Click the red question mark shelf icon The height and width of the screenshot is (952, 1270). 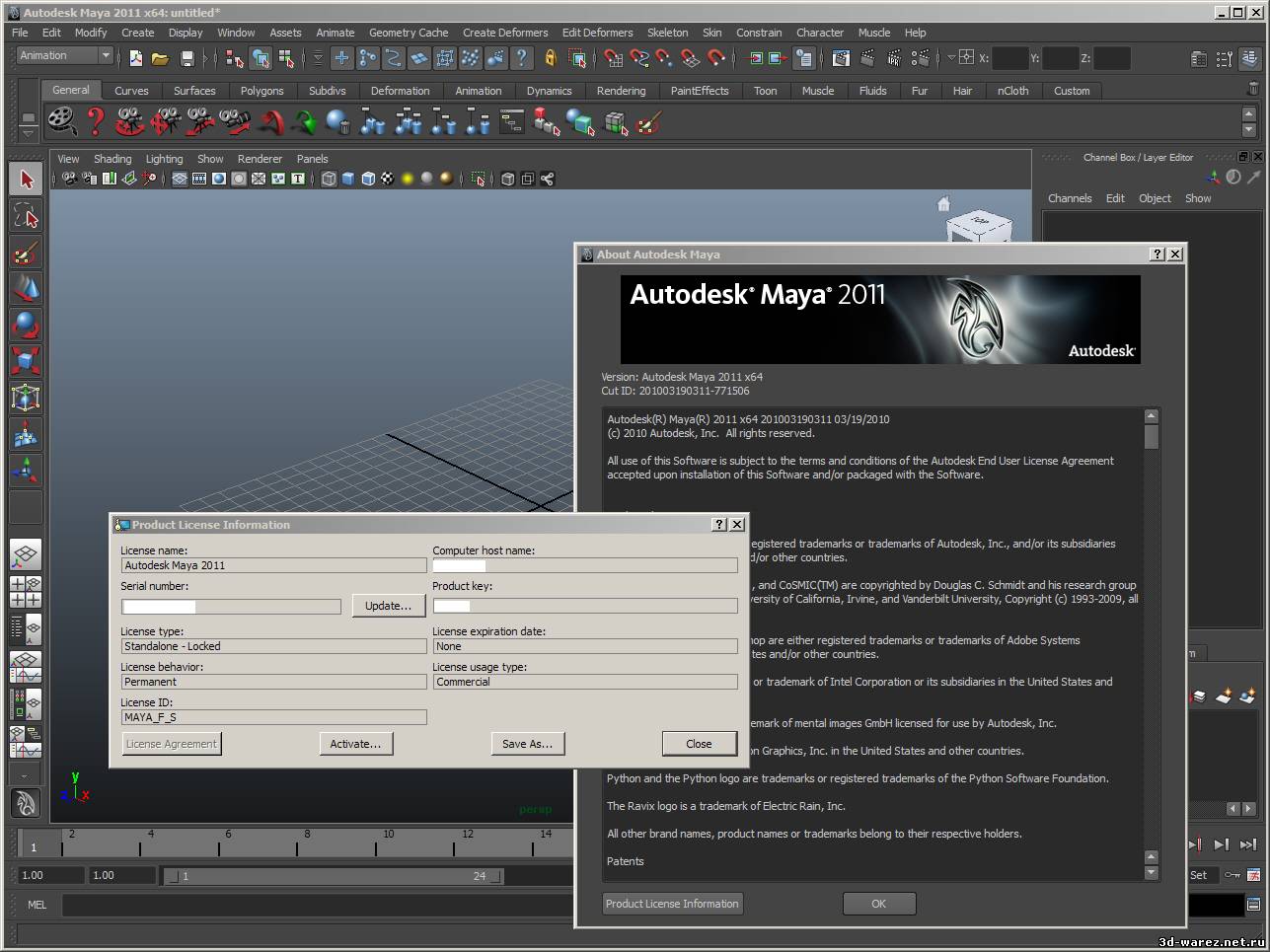click(96, 122)
